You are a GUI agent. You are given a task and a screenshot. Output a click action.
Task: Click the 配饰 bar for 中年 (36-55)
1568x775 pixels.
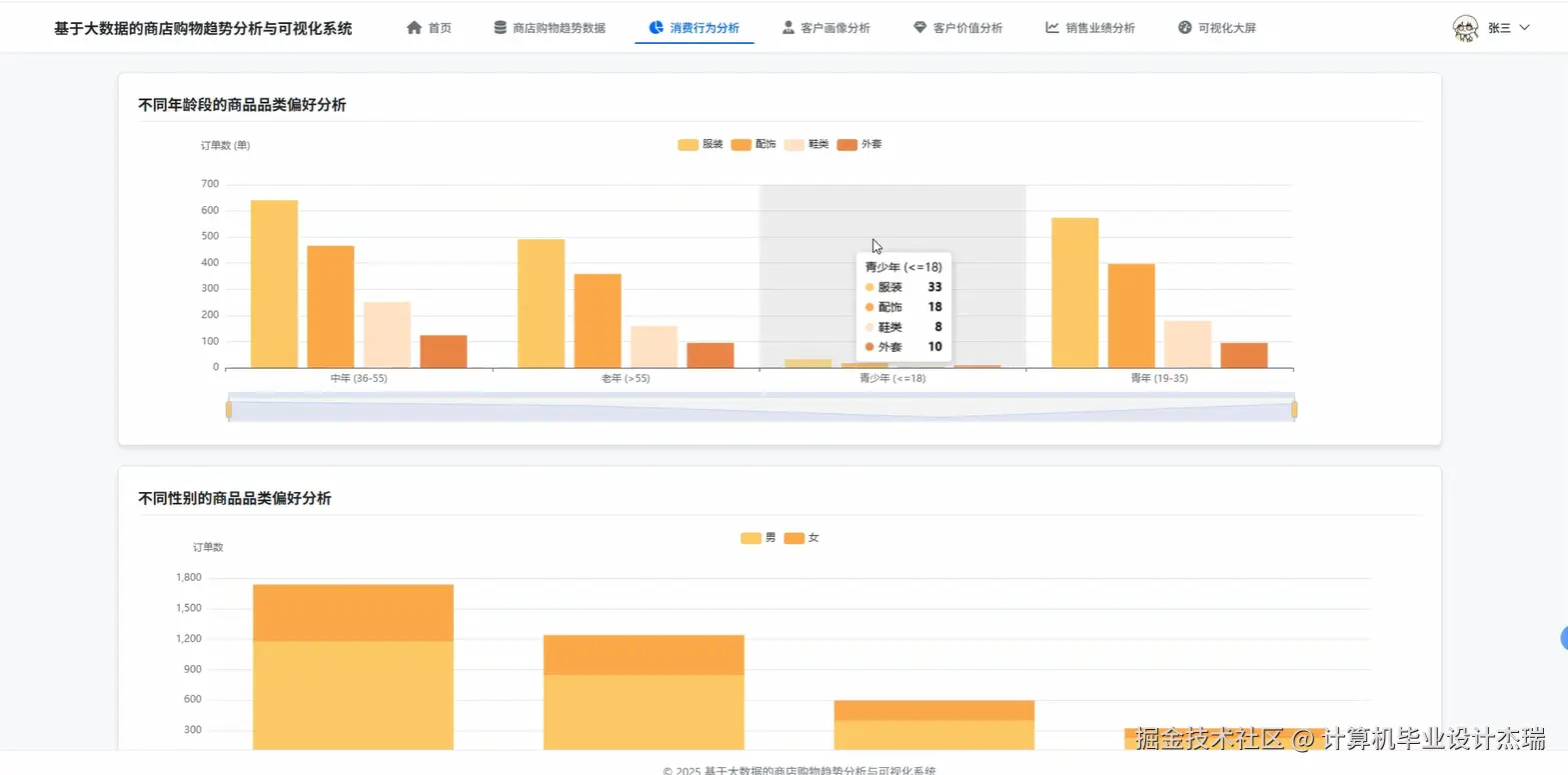coord(331,307)
